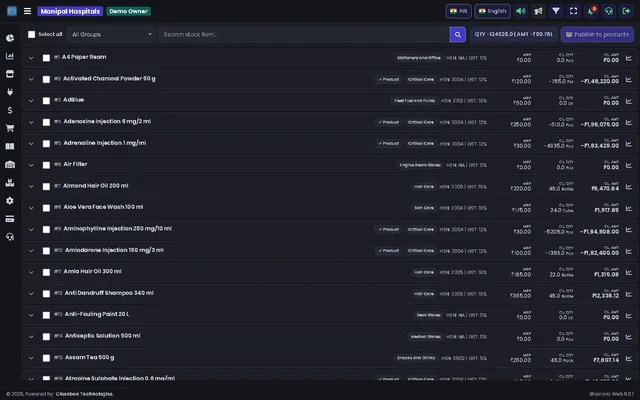Screen dimensions: 640x400
Task: Expand the AdBlue row chevron
Action: pyautogui.click(x=31, y=101)
